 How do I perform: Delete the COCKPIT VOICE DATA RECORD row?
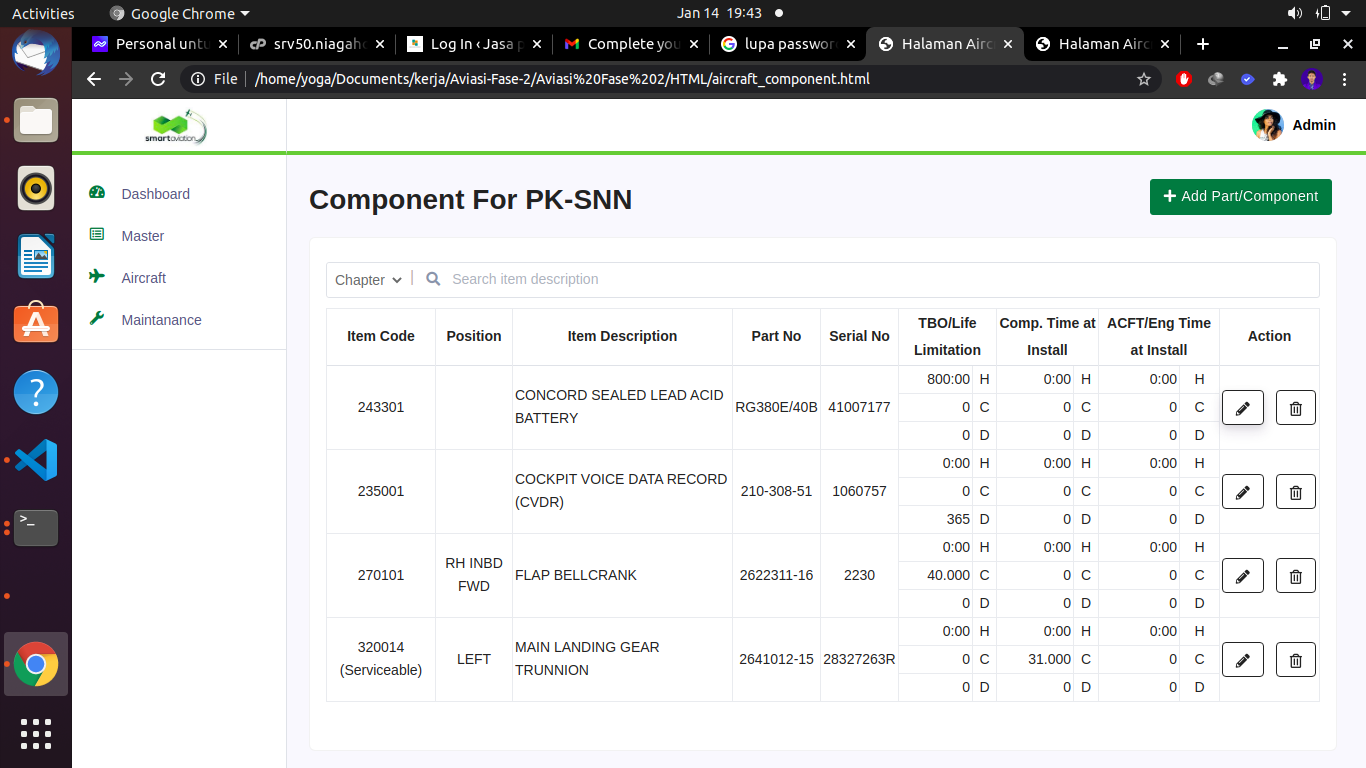point(1295,492)
